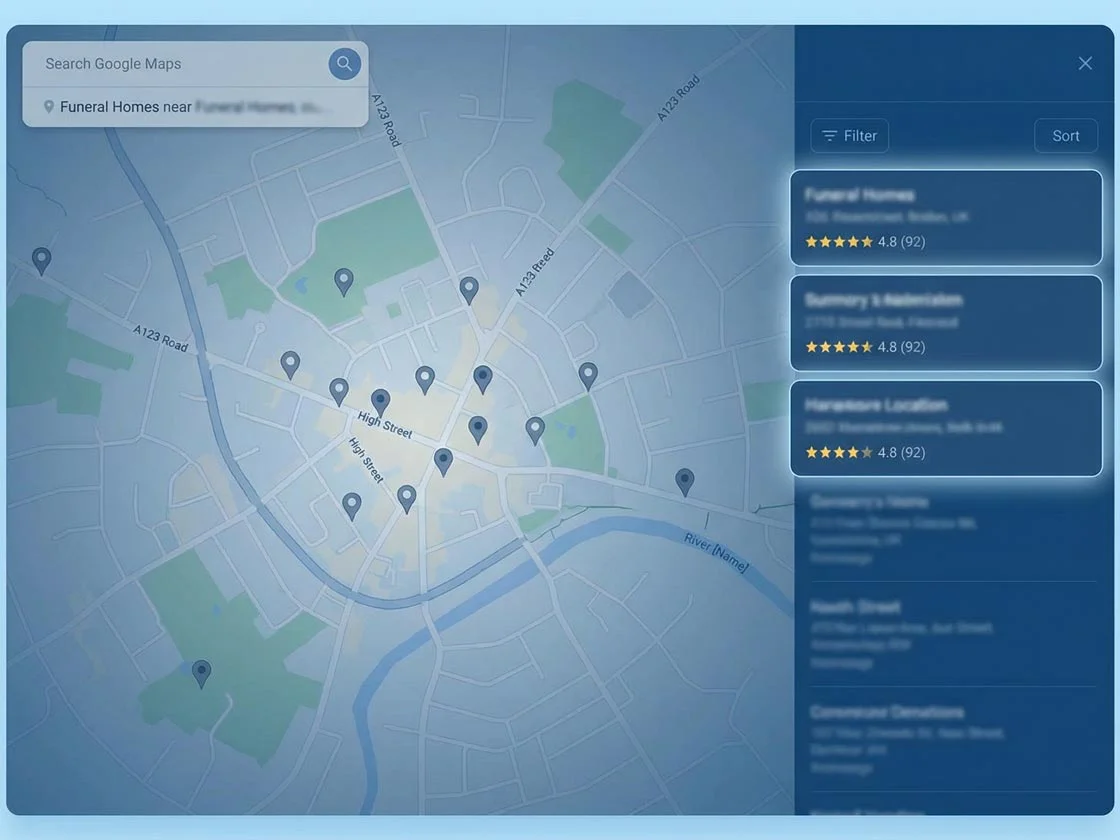Open the Sort options
The width and height of the screenshot is (1120, 840).
1065,136
